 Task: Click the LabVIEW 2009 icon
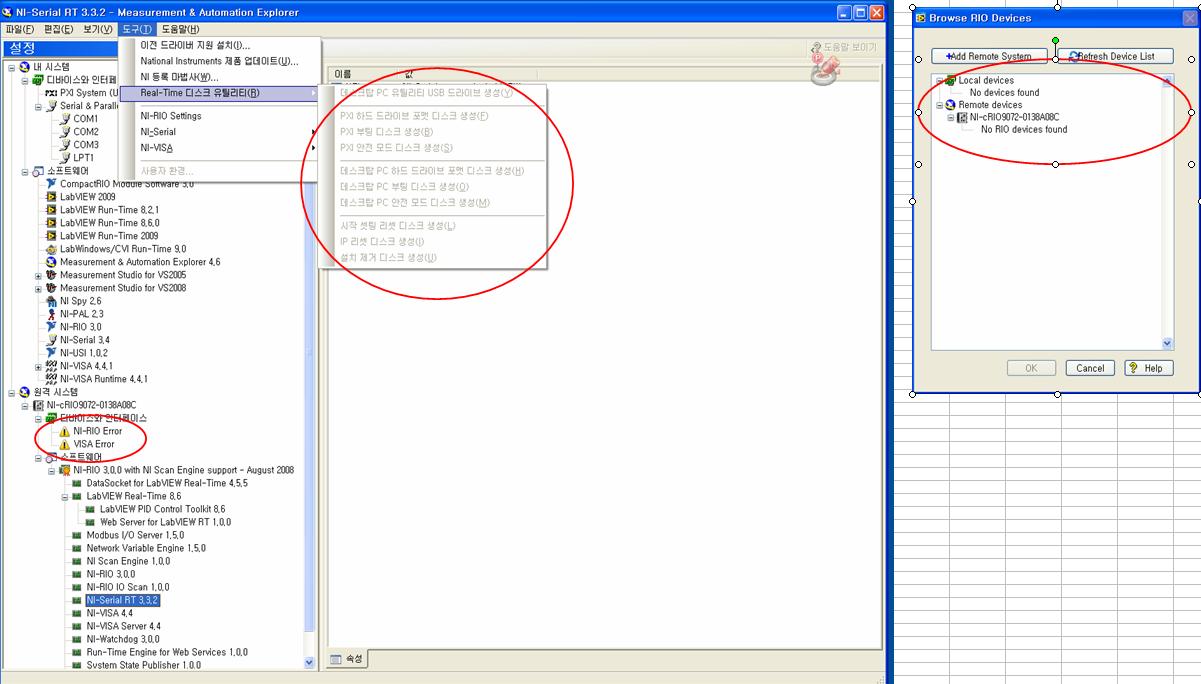tap(52, 197)
